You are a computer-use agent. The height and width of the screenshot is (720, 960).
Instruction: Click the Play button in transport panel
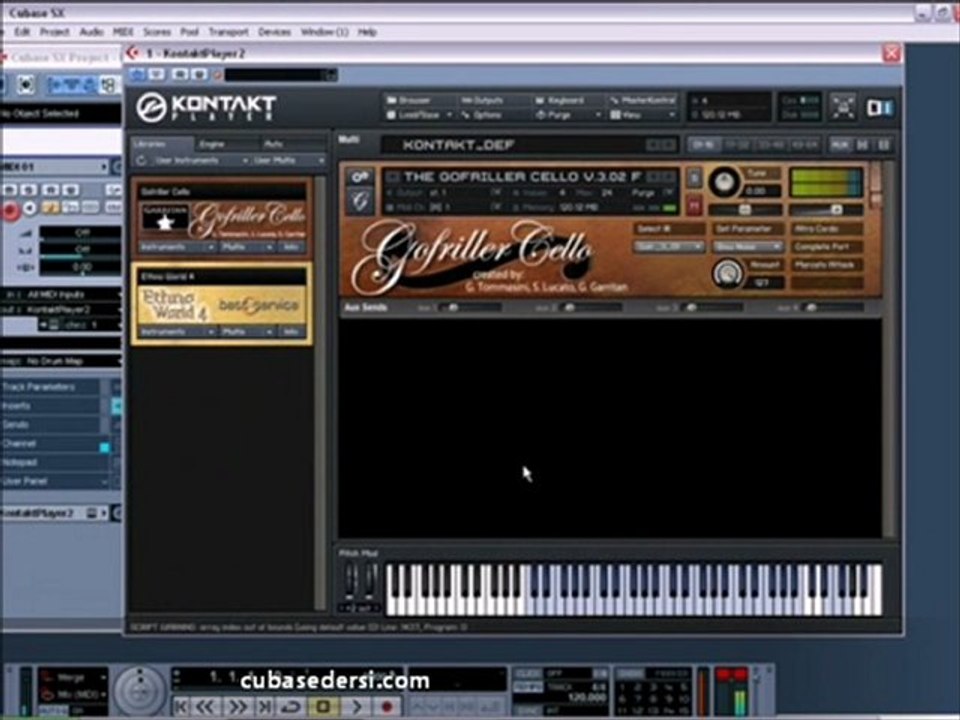[x=356, y=707]
